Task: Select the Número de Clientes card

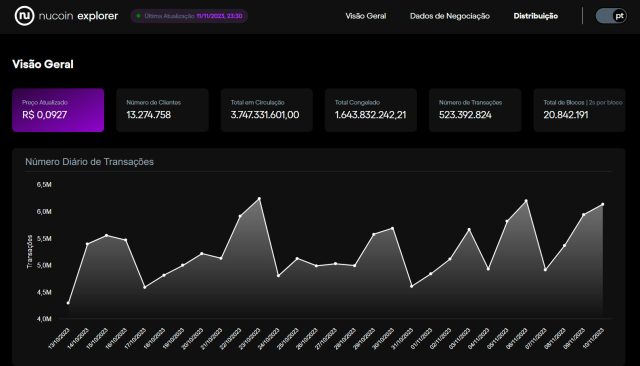Action: pyautogui.click(x=162, y=110)
